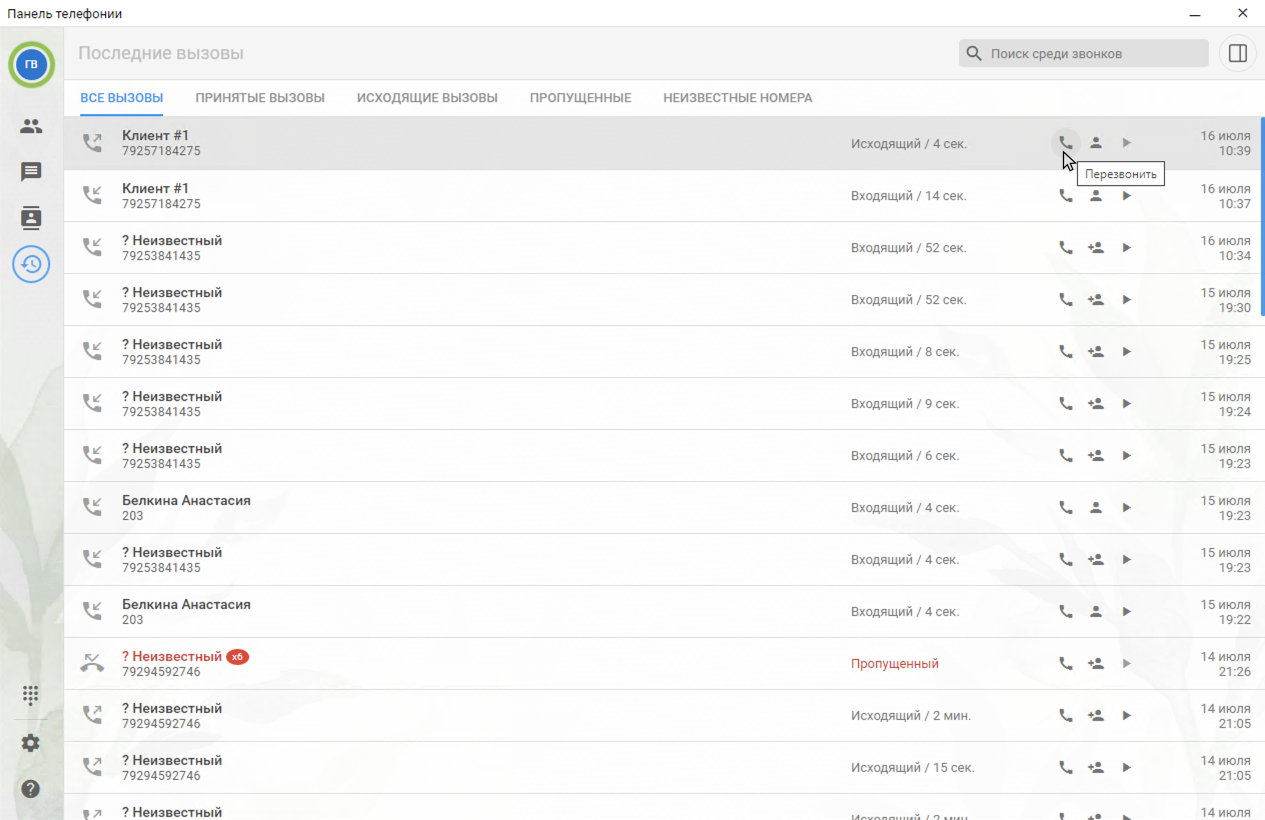Open contact card for Клиент #1 incoming call
Viewport: 1265px width, 820px height.
point(1096,196)
